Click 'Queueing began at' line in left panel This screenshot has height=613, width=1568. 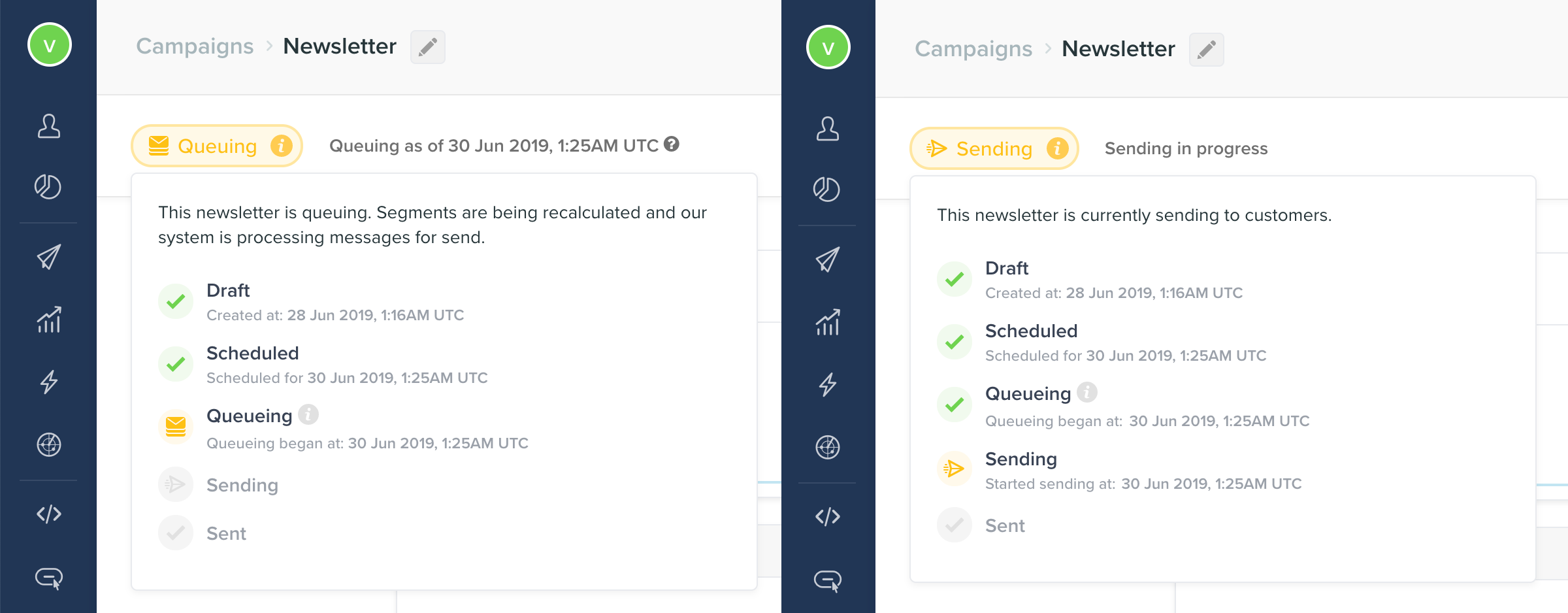tap(367, 443)
